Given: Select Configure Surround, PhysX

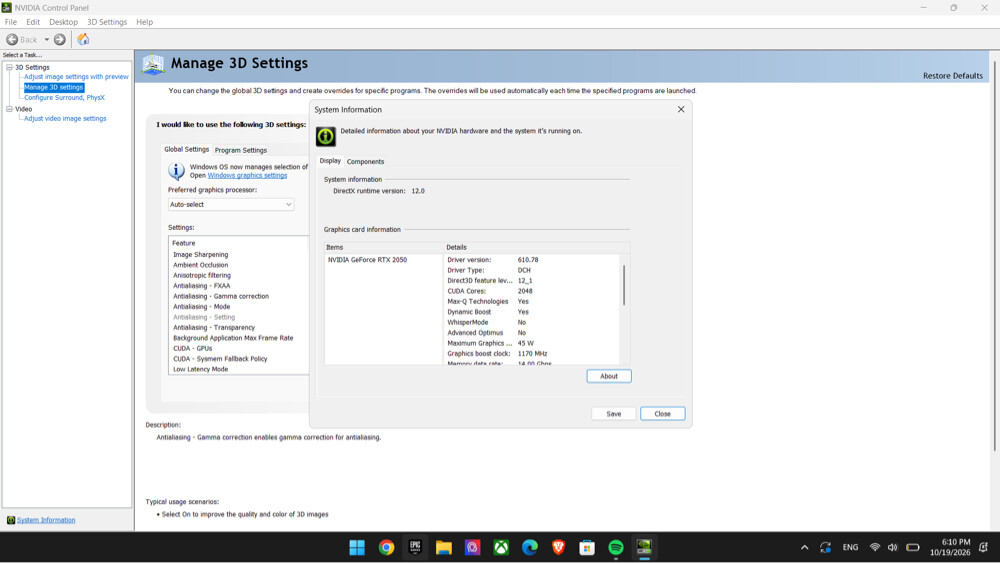Looking at the screenshot, I should (x=64, y=98).
